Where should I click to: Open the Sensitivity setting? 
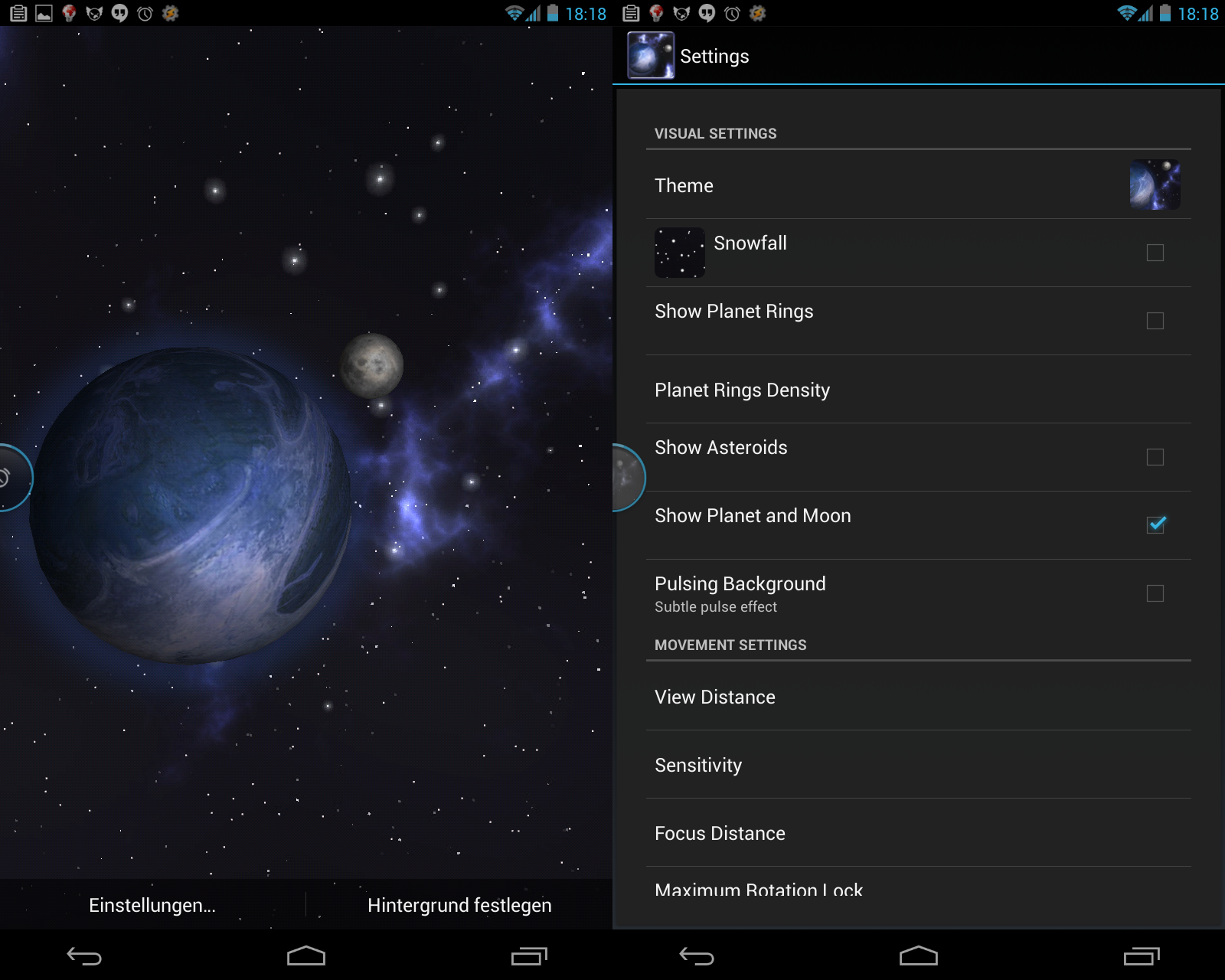(919, 765)
